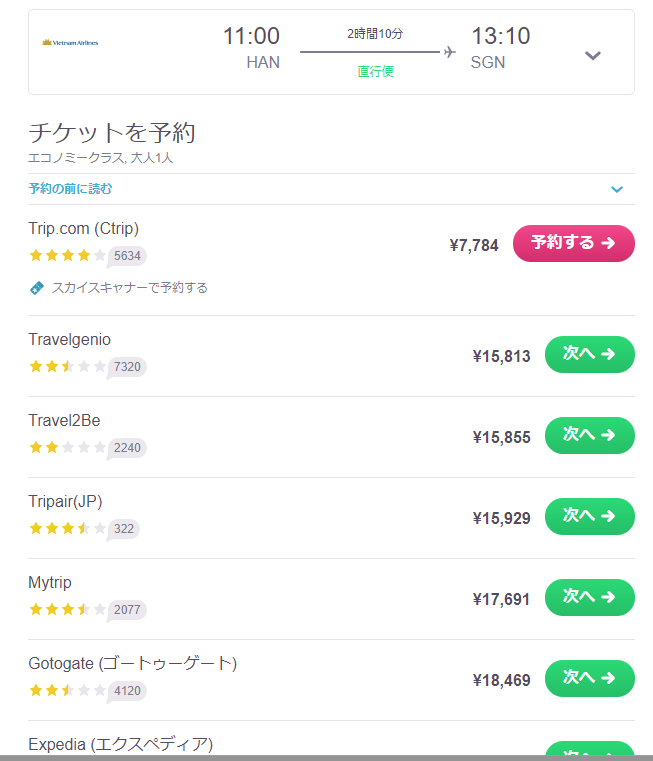Open Tripair(JP) 322 reviews bubble
This screenshot has width=653, height=761.
coord(123,529)
